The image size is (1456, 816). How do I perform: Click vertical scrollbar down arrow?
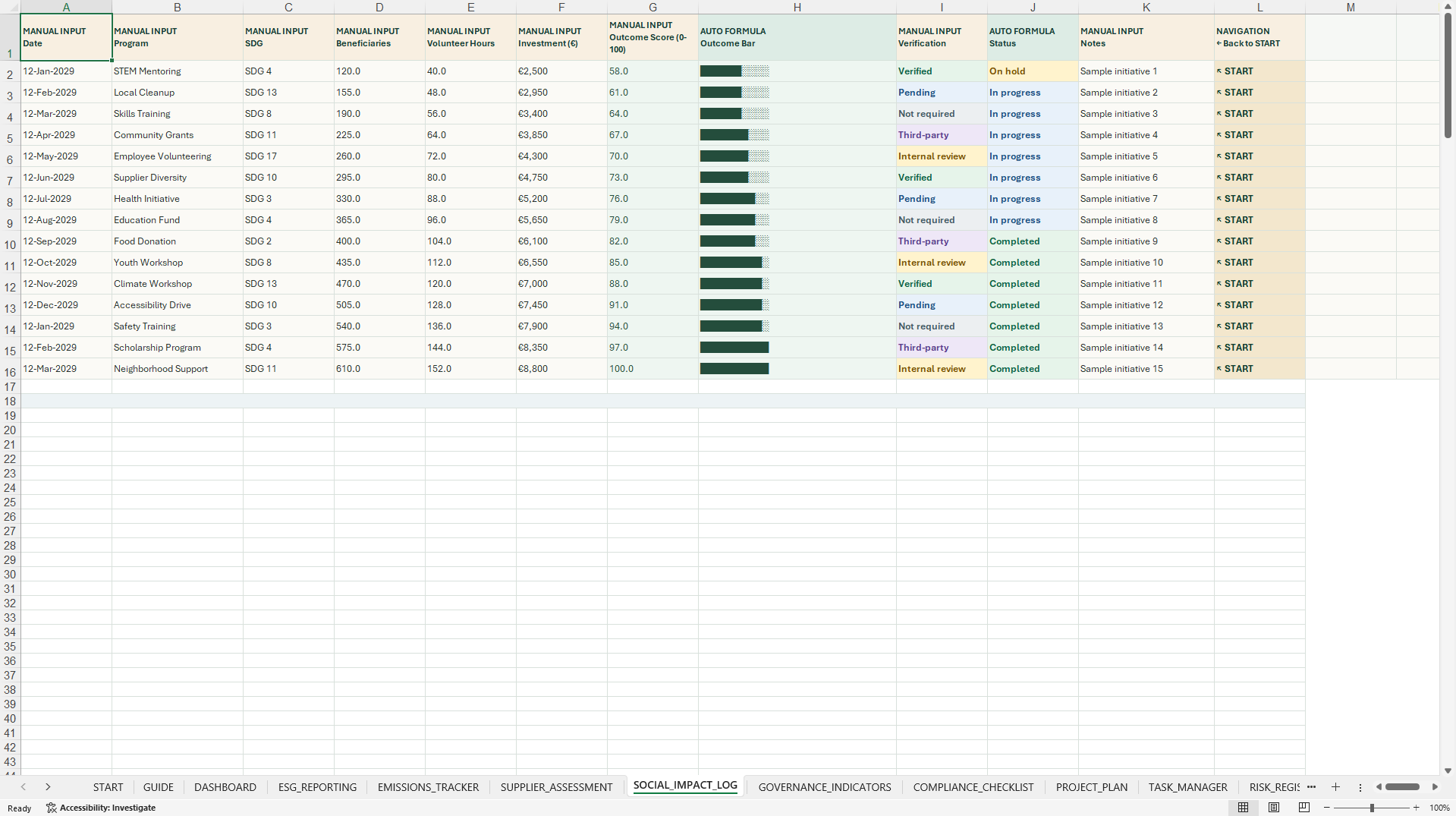(x=1448, y=770)
